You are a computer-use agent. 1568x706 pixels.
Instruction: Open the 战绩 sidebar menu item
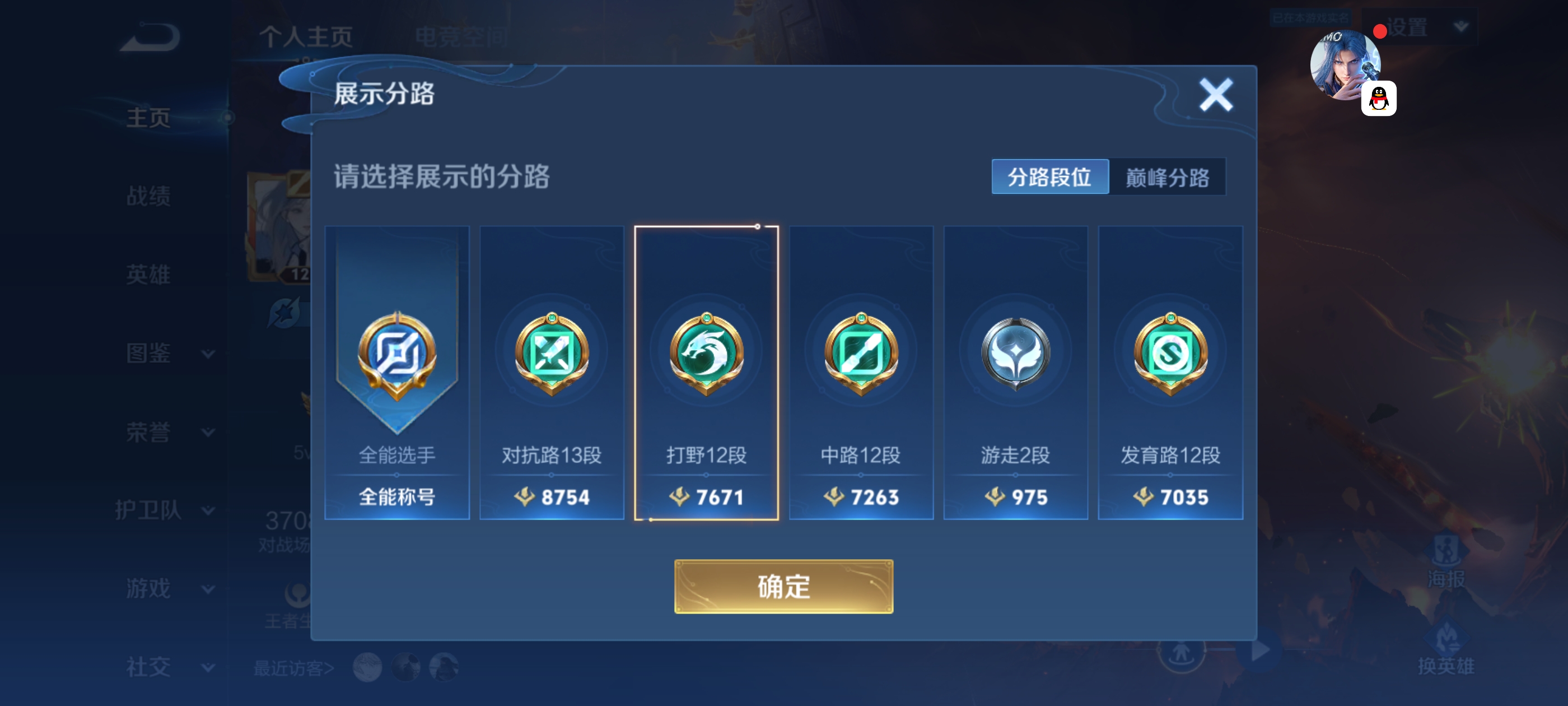click(148, 196)
